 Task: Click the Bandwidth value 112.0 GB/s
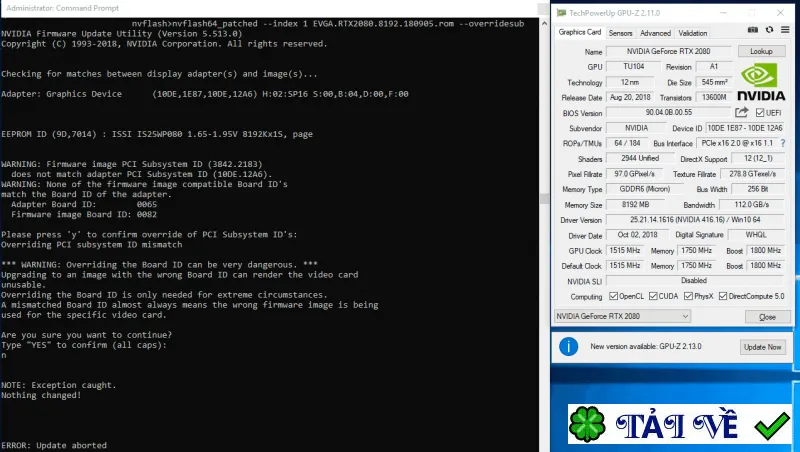[752, 205]
